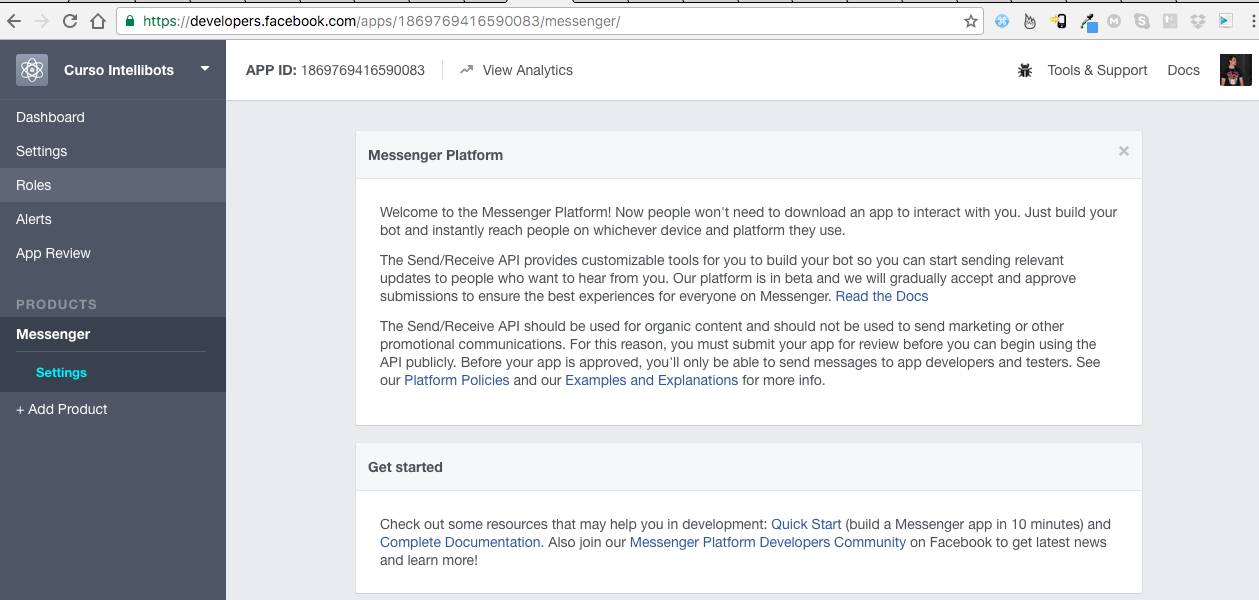Click Add Product in the sidebar

[x=61, y=409]
